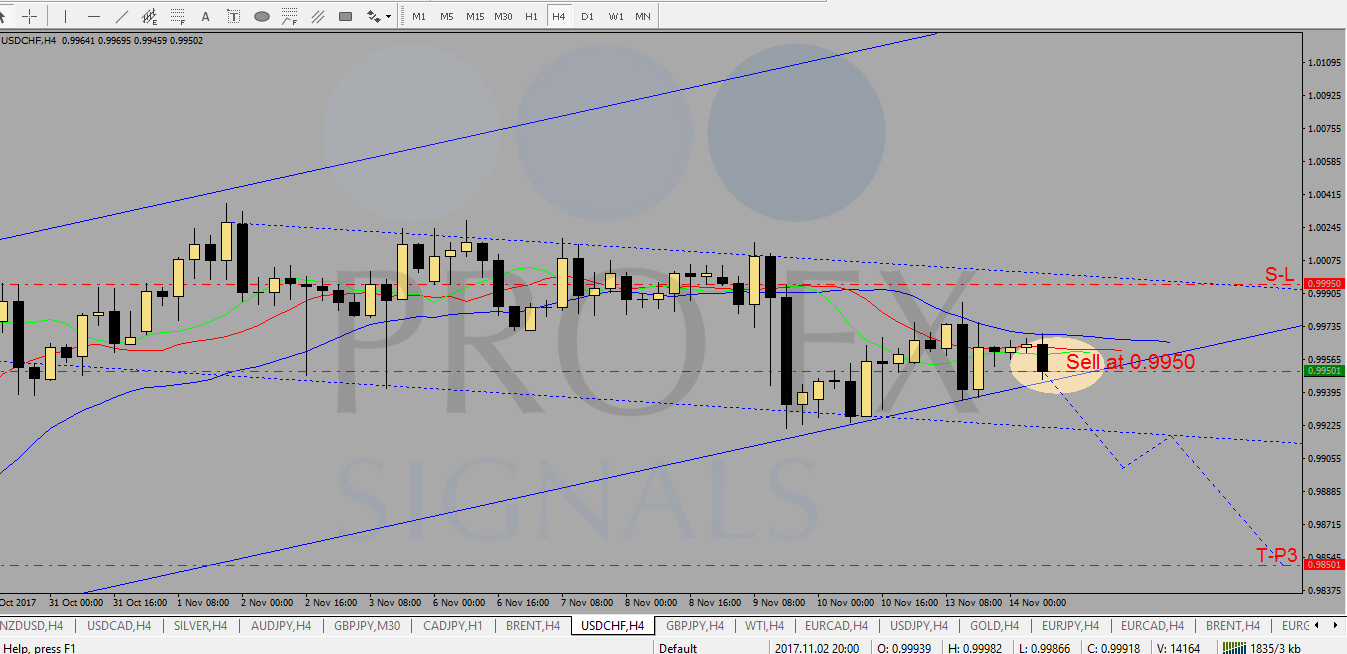1347x654 pixels.
Task: Select the text 'A' tool
Action: coord(206,16)
